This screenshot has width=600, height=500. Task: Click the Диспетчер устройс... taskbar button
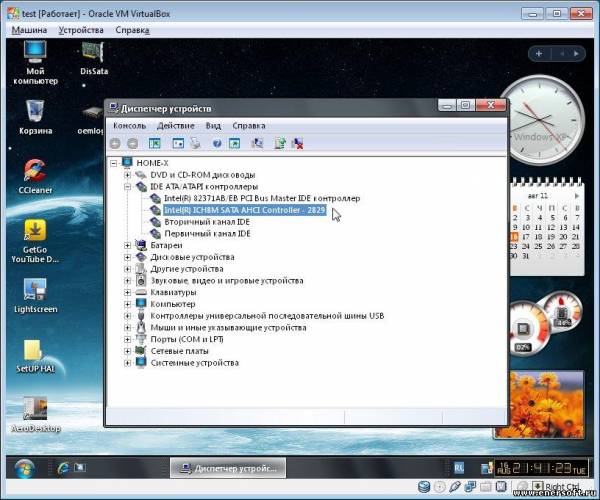point(228,468)
